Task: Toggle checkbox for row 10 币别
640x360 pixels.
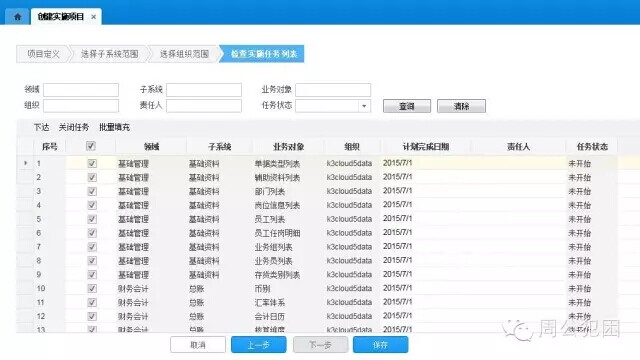Action: pos(92,288)
